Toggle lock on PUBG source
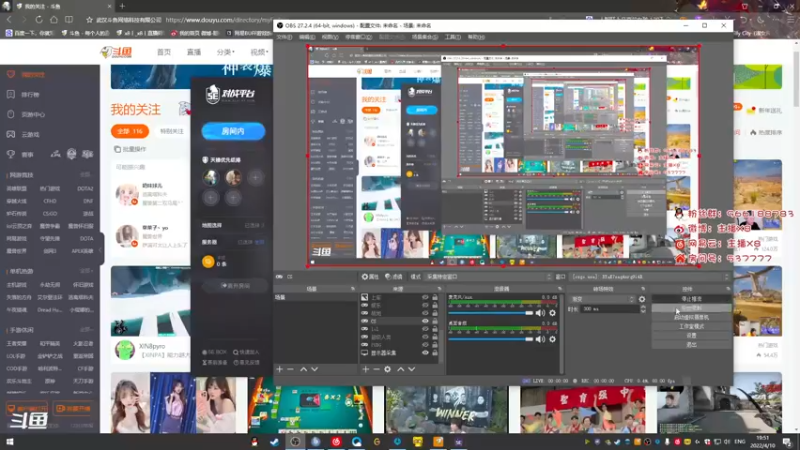 tap(435, 345)
